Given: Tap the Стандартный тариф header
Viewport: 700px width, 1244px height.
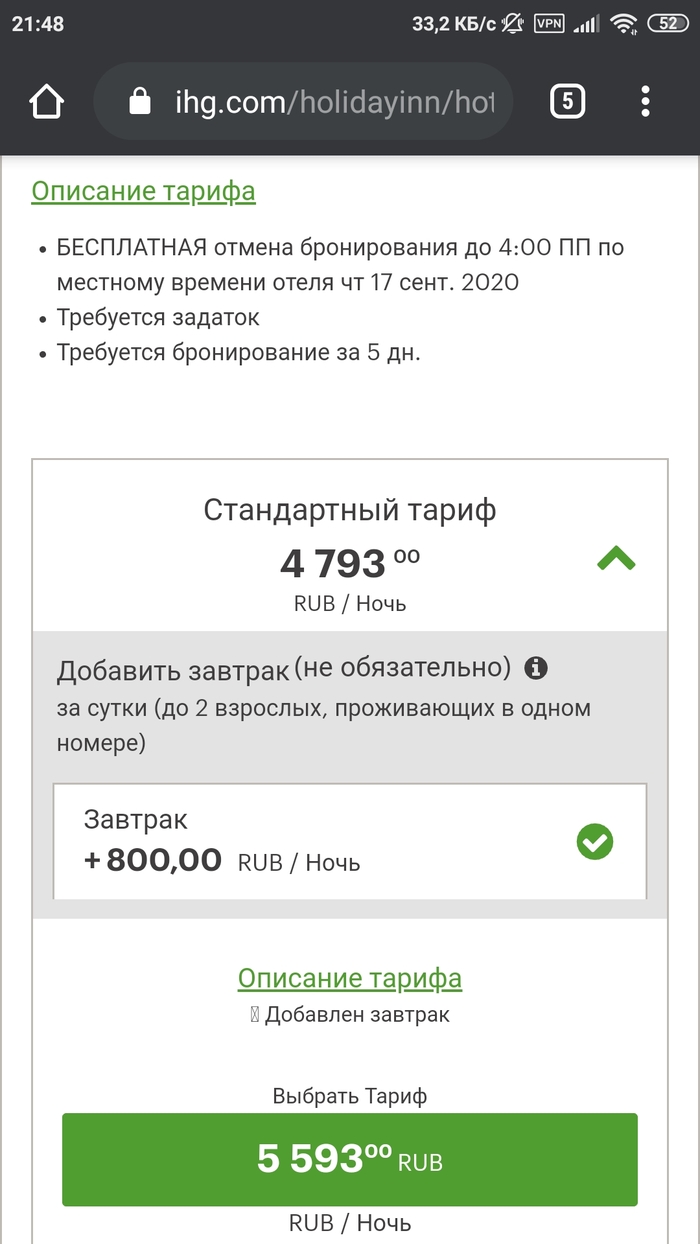Looking at the screenshot, I should 350,510.
